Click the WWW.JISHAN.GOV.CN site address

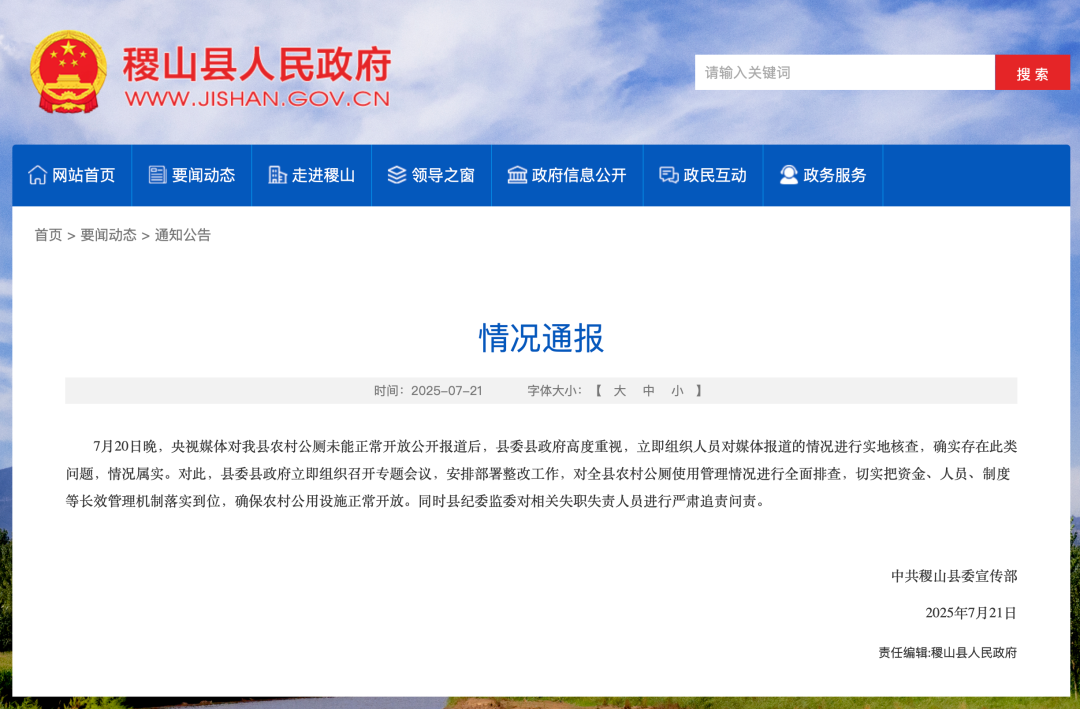coord(256,99)
